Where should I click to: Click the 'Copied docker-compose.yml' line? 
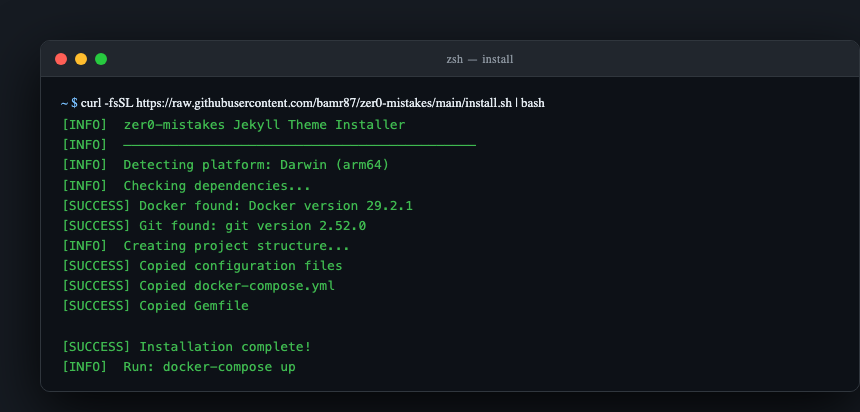[199, 286]
